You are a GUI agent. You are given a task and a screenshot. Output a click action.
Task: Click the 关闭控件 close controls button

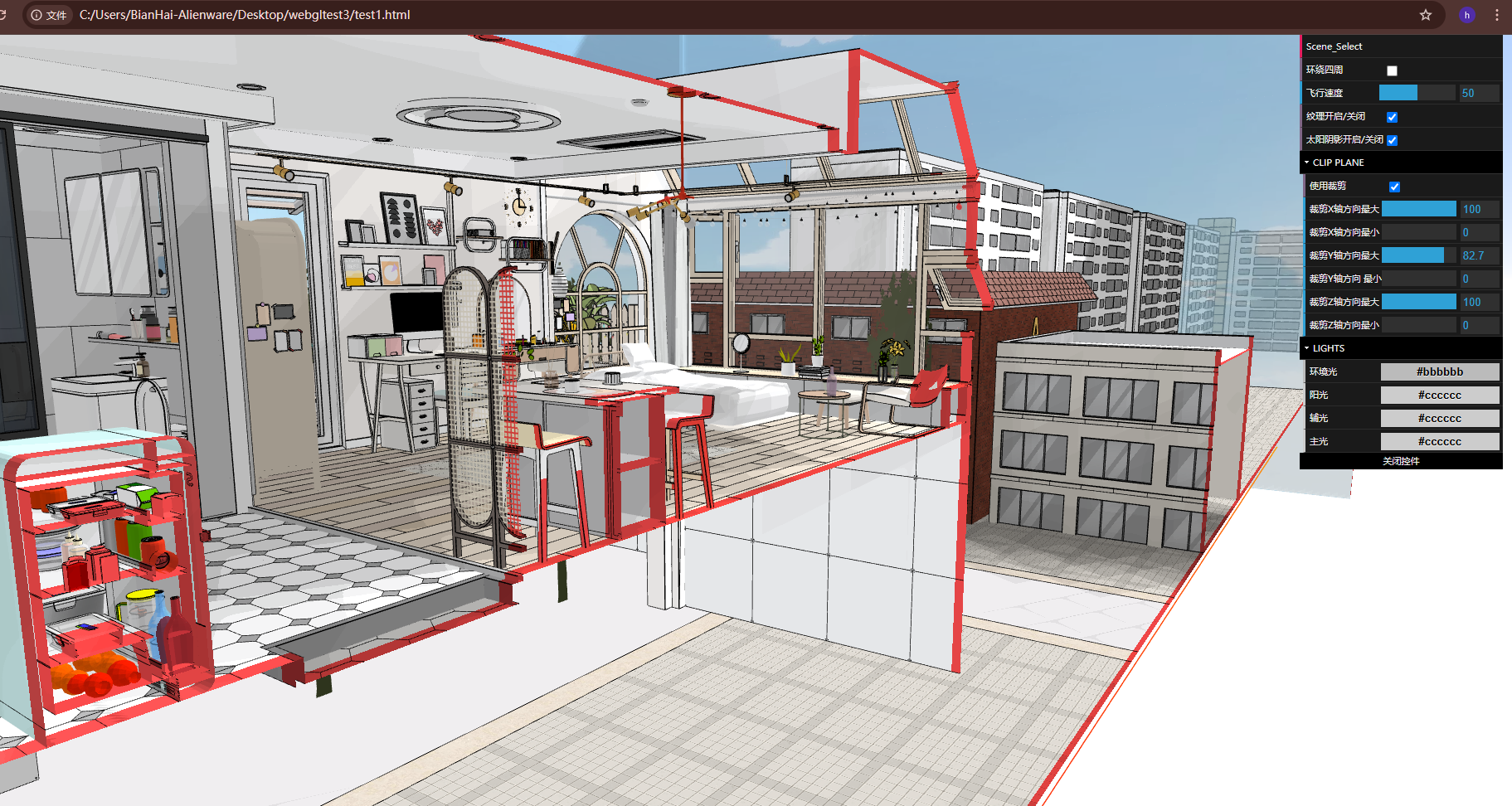point(1400,461)
